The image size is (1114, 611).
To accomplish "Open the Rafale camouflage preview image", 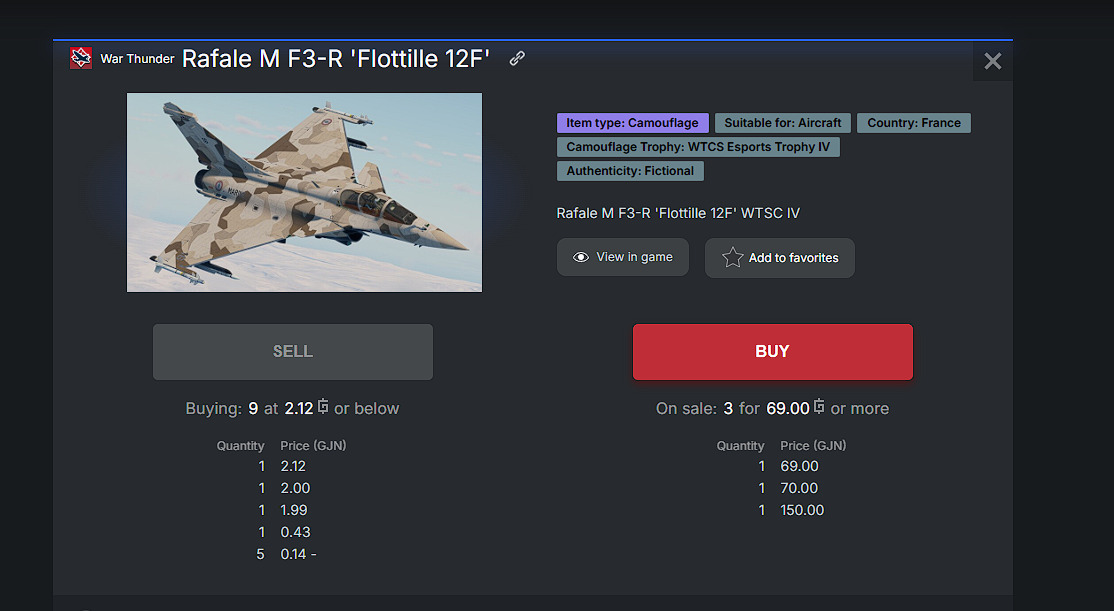I will 304,192.
